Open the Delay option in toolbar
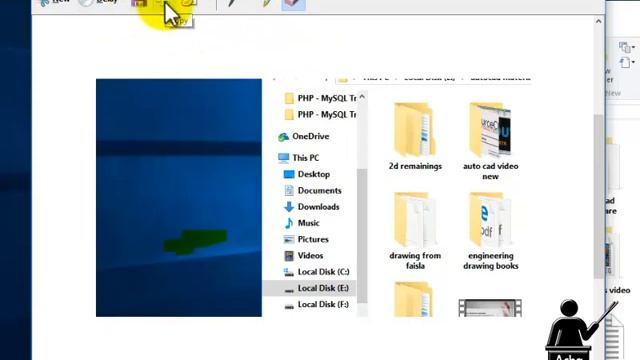 98,2
